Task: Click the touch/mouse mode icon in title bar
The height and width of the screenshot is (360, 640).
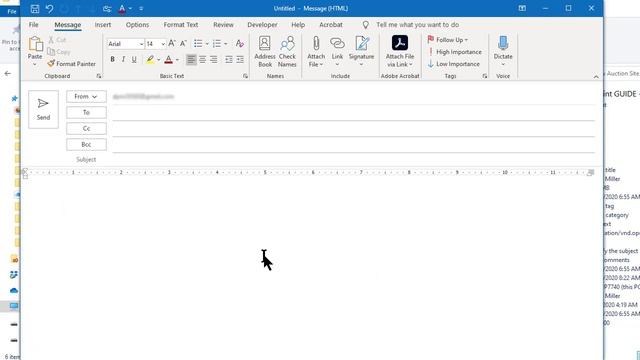Action: coord(107,9)
